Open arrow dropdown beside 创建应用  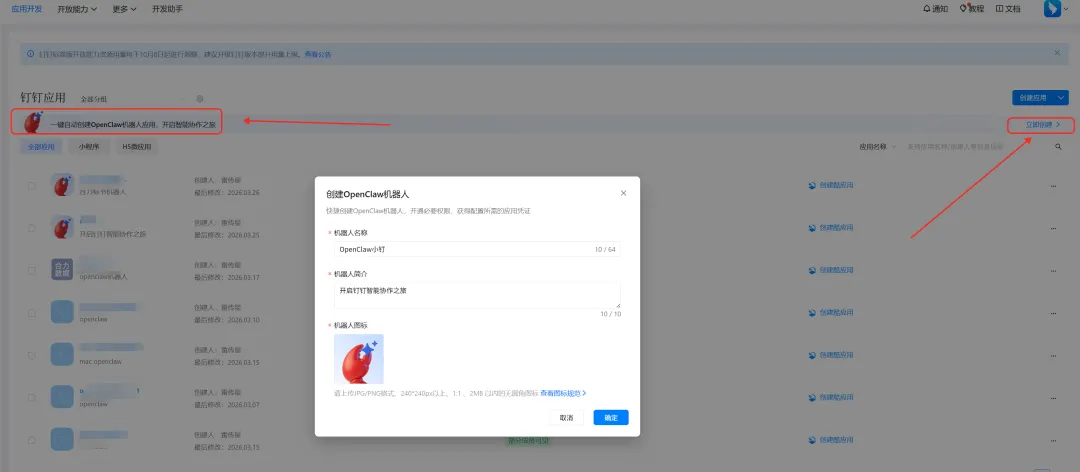pyautogui.click(x=1061, y=98)
